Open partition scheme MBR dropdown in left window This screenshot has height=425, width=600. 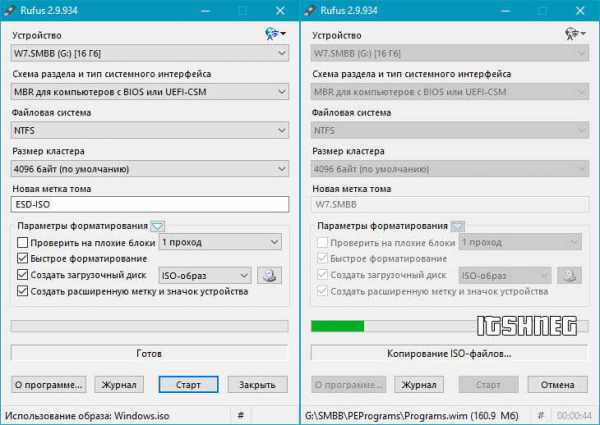[x=150, y=92]
